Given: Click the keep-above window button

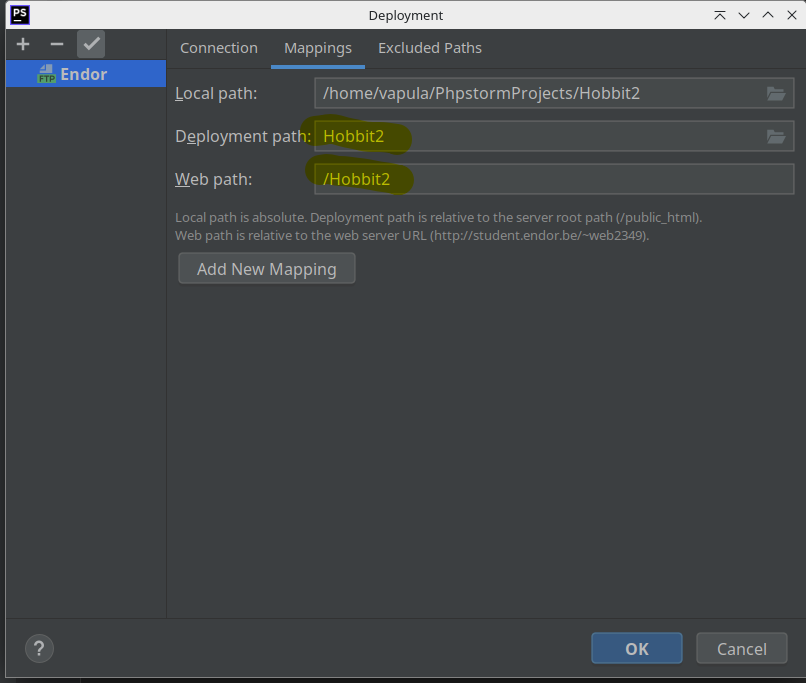Looking at the screenshot, I should [719, 15].
